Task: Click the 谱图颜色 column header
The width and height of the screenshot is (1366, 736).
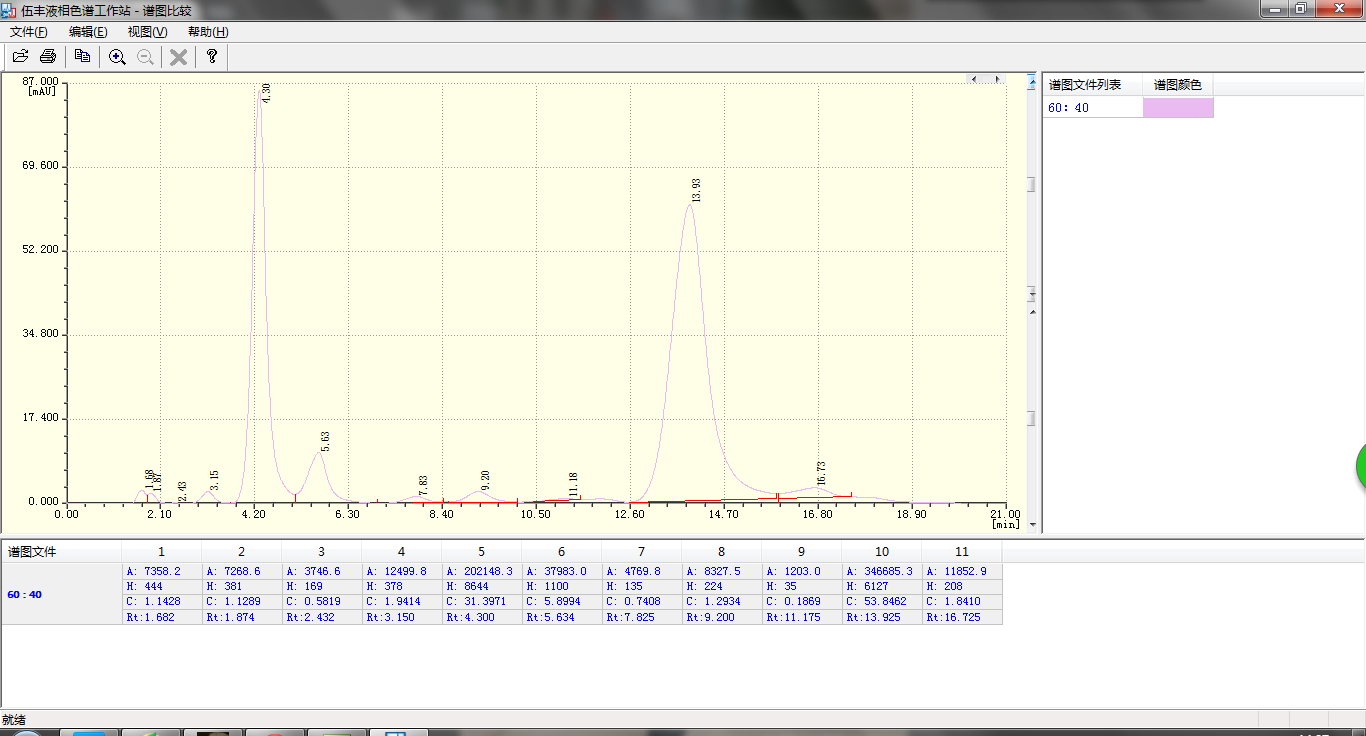Action: pos(1178,85)
